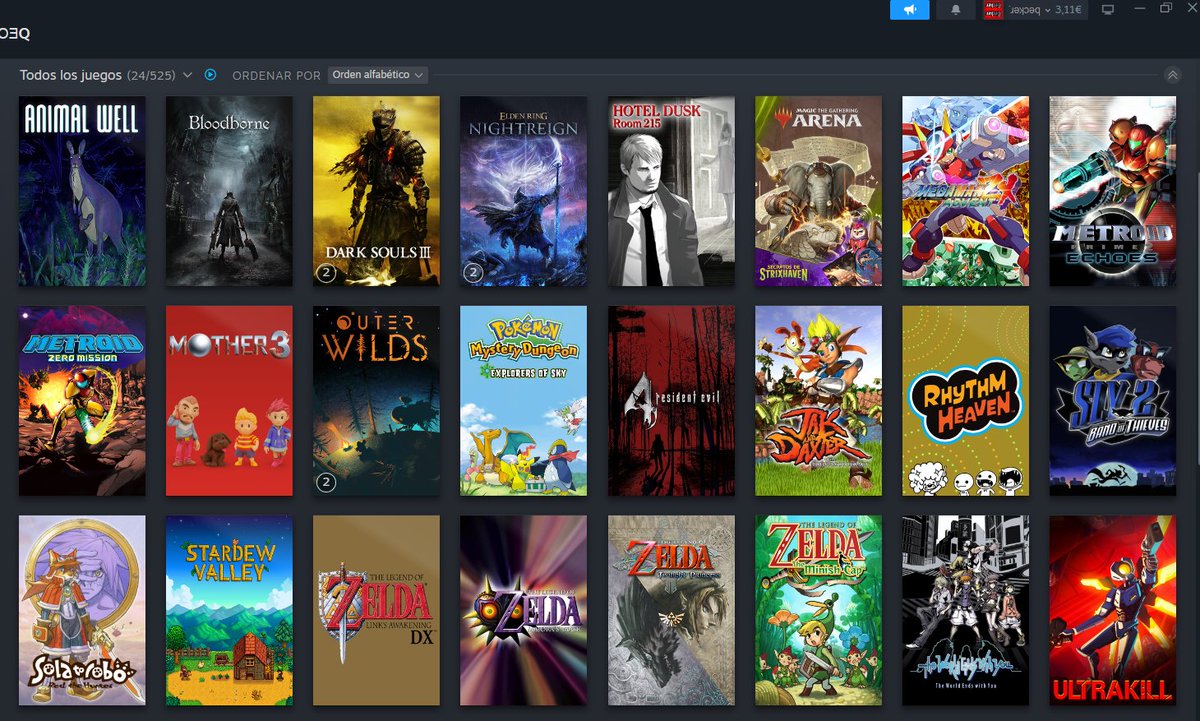The image size is (1200, 721).
Task: Select the Bloodborne game cover
Action: [229, 191]
